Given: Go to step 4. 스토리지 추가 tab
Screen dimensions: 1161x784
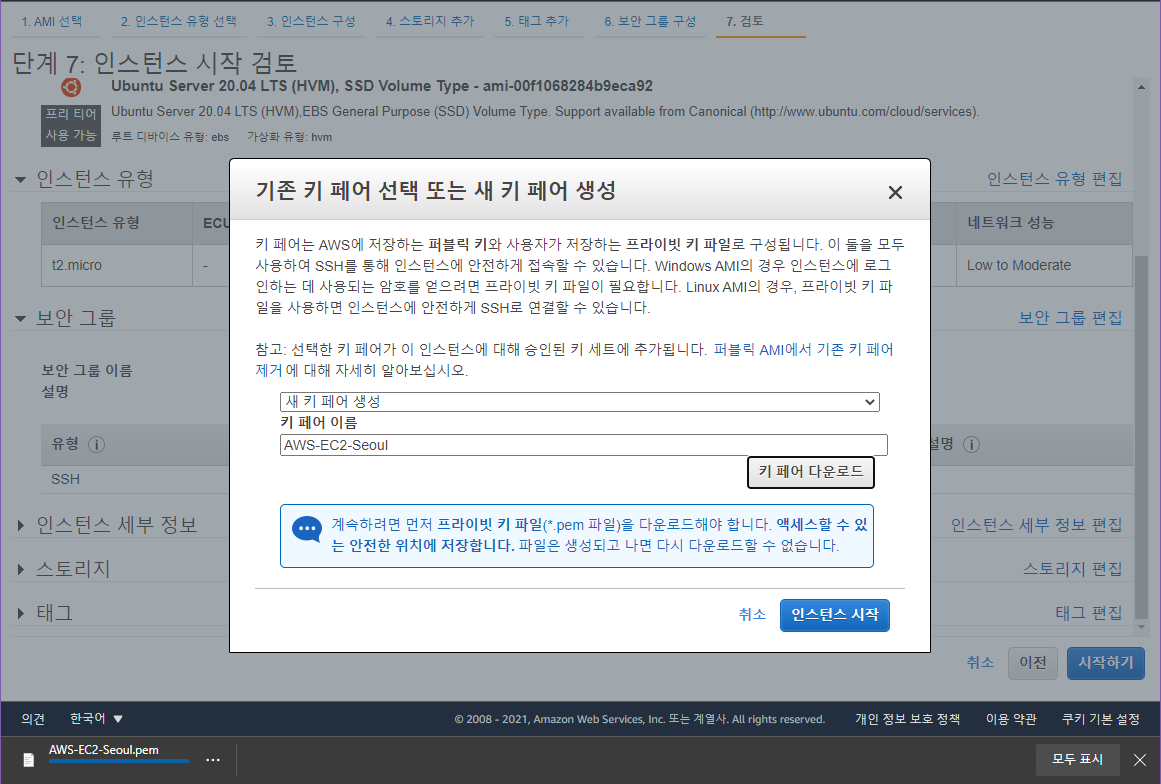Looking at the screenshot, I should [x=430, y=21].
